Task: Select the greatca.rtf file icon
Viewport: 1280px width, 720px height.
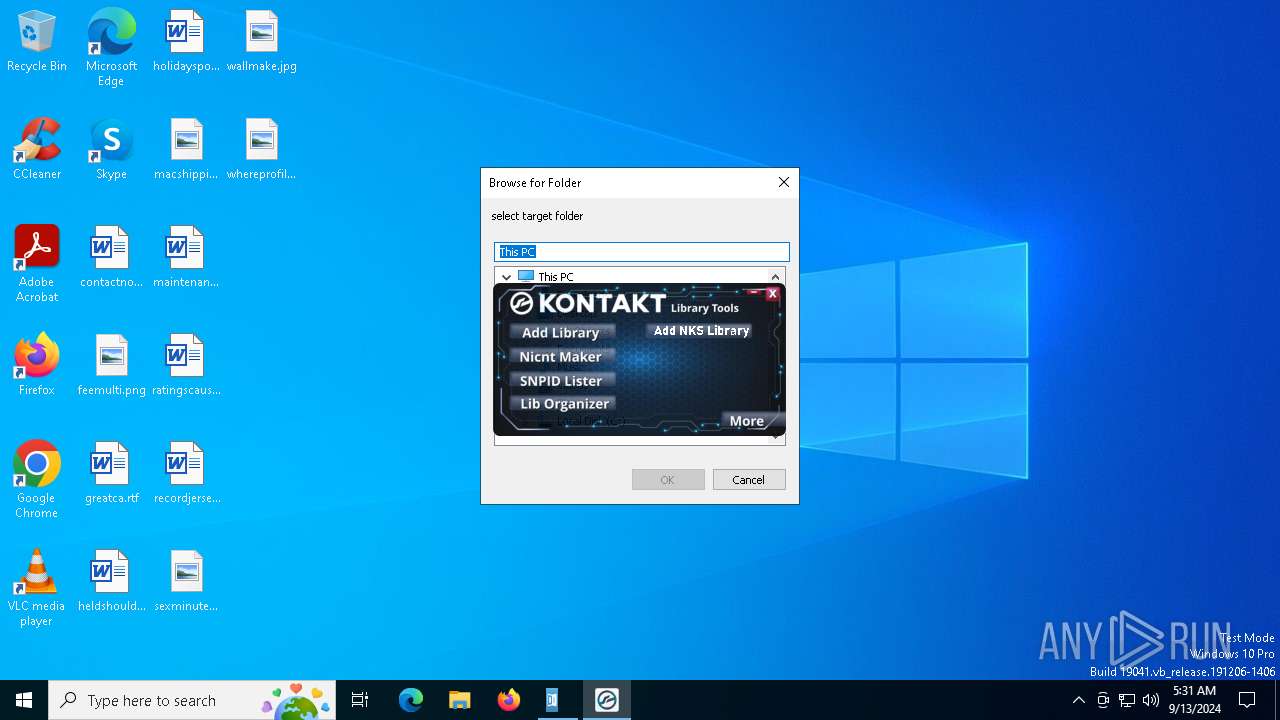Action: tap(111, 473)
